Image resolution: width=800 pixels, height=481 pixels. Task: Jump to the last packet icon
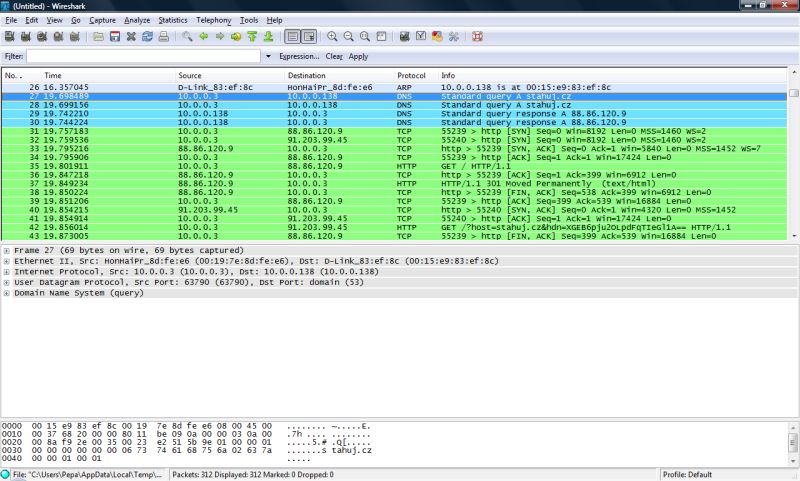tap(268, 36)
